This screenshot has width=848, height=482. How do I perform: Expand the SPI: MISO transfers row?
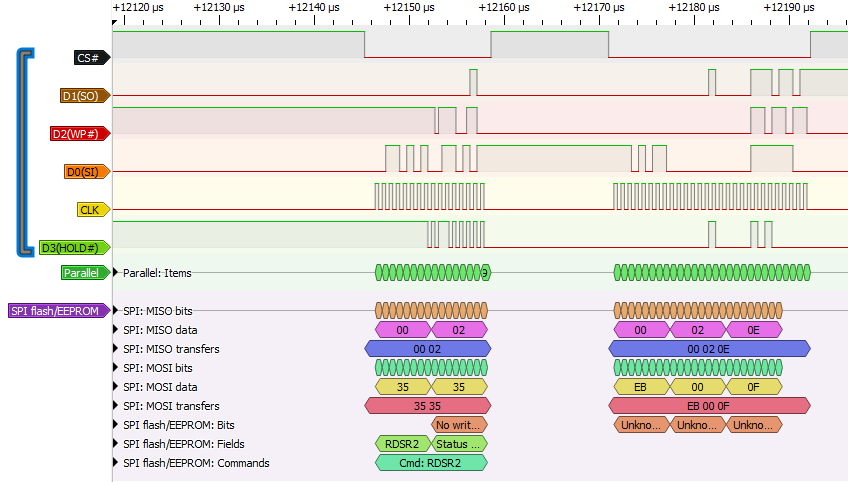pos(115,348)
